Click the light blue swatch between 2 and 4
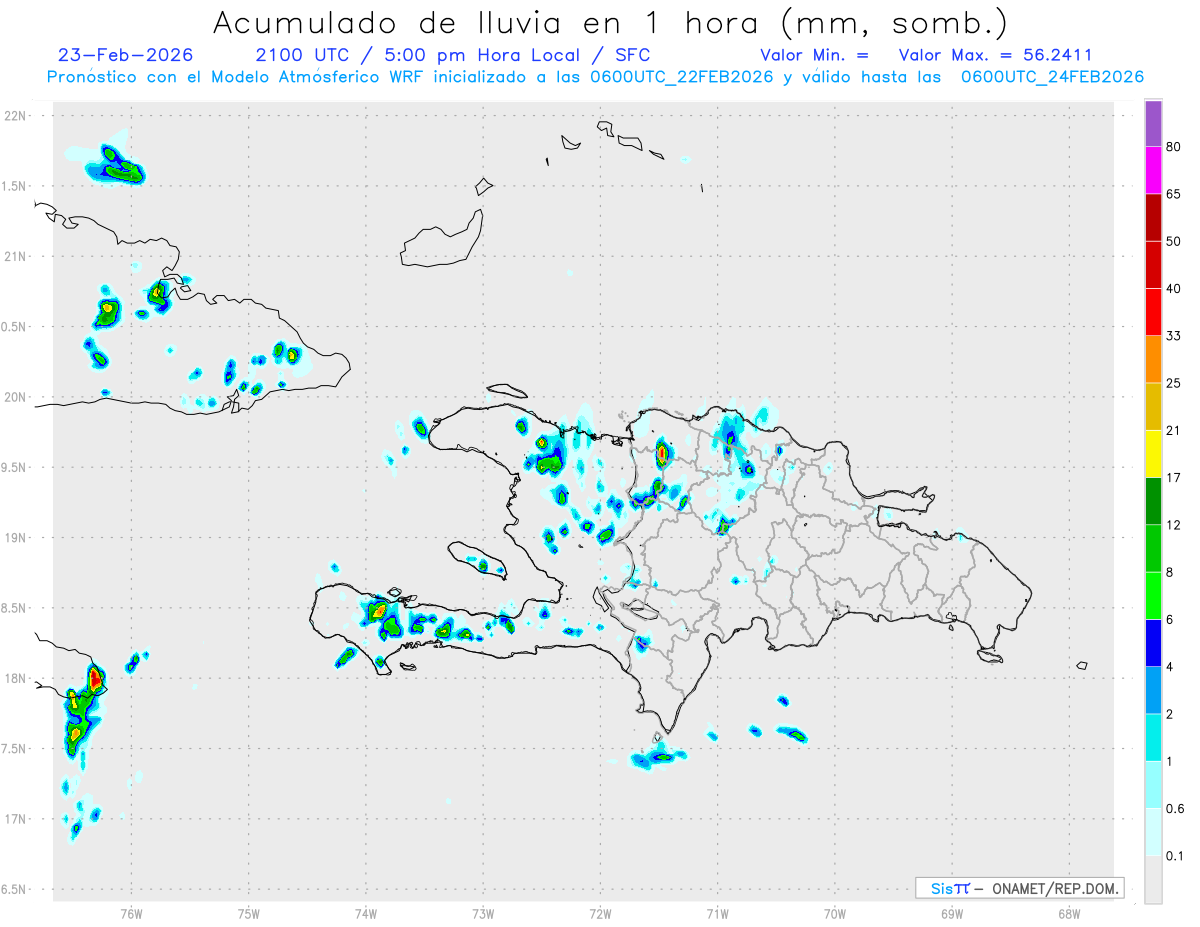This screenshot has height=927, width=1200. click(x=1153, y=690)
